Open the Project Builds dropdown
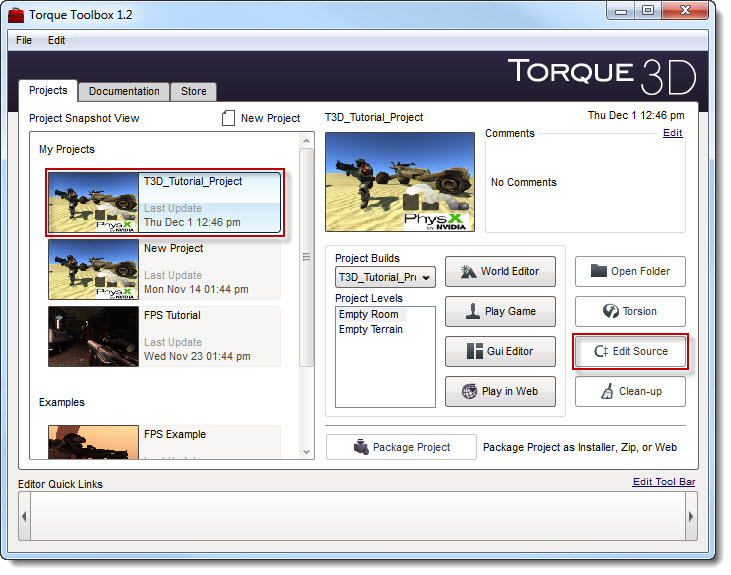731x575 pixels. 385,277
